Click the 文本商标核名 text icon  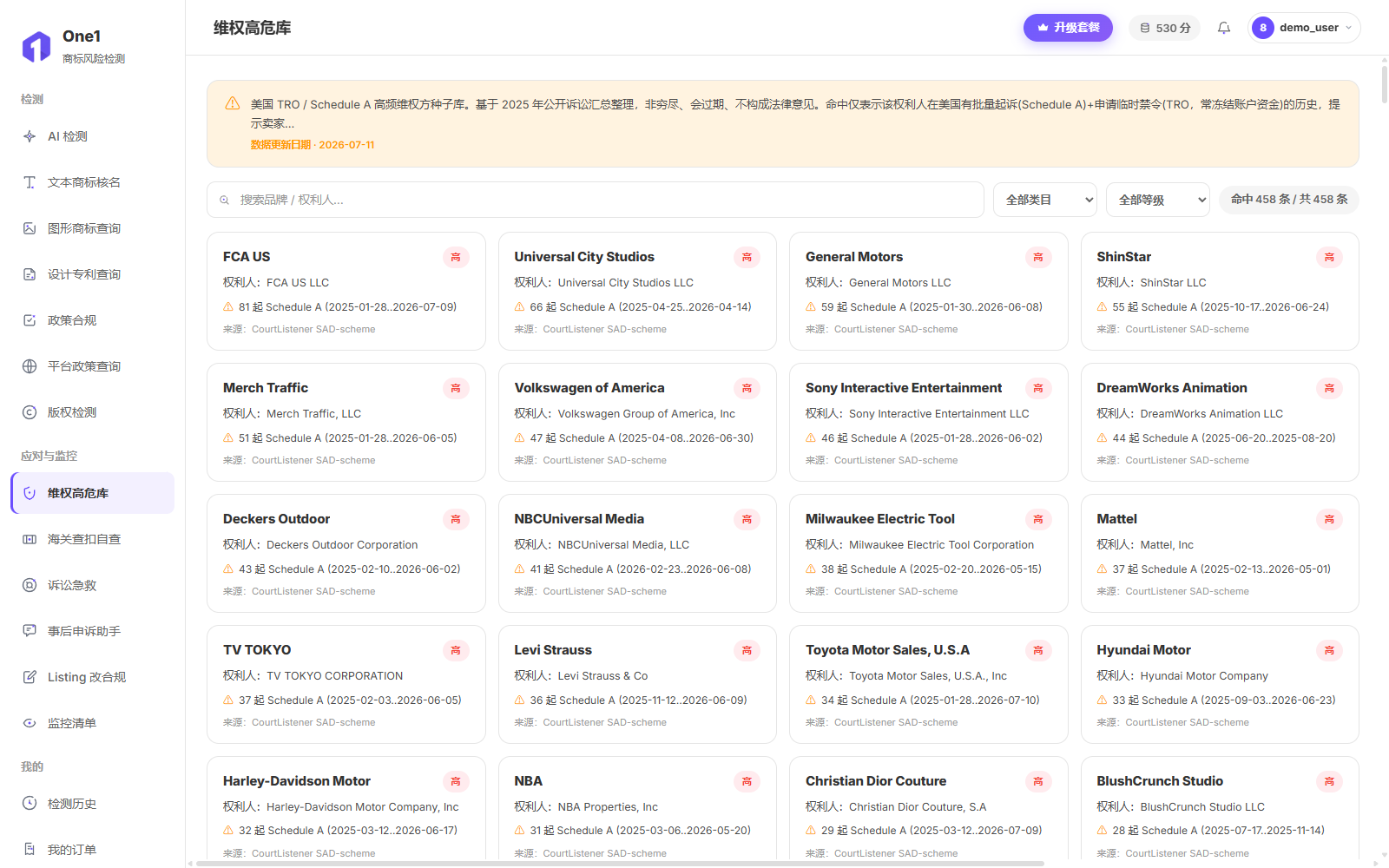pos(30,182)
